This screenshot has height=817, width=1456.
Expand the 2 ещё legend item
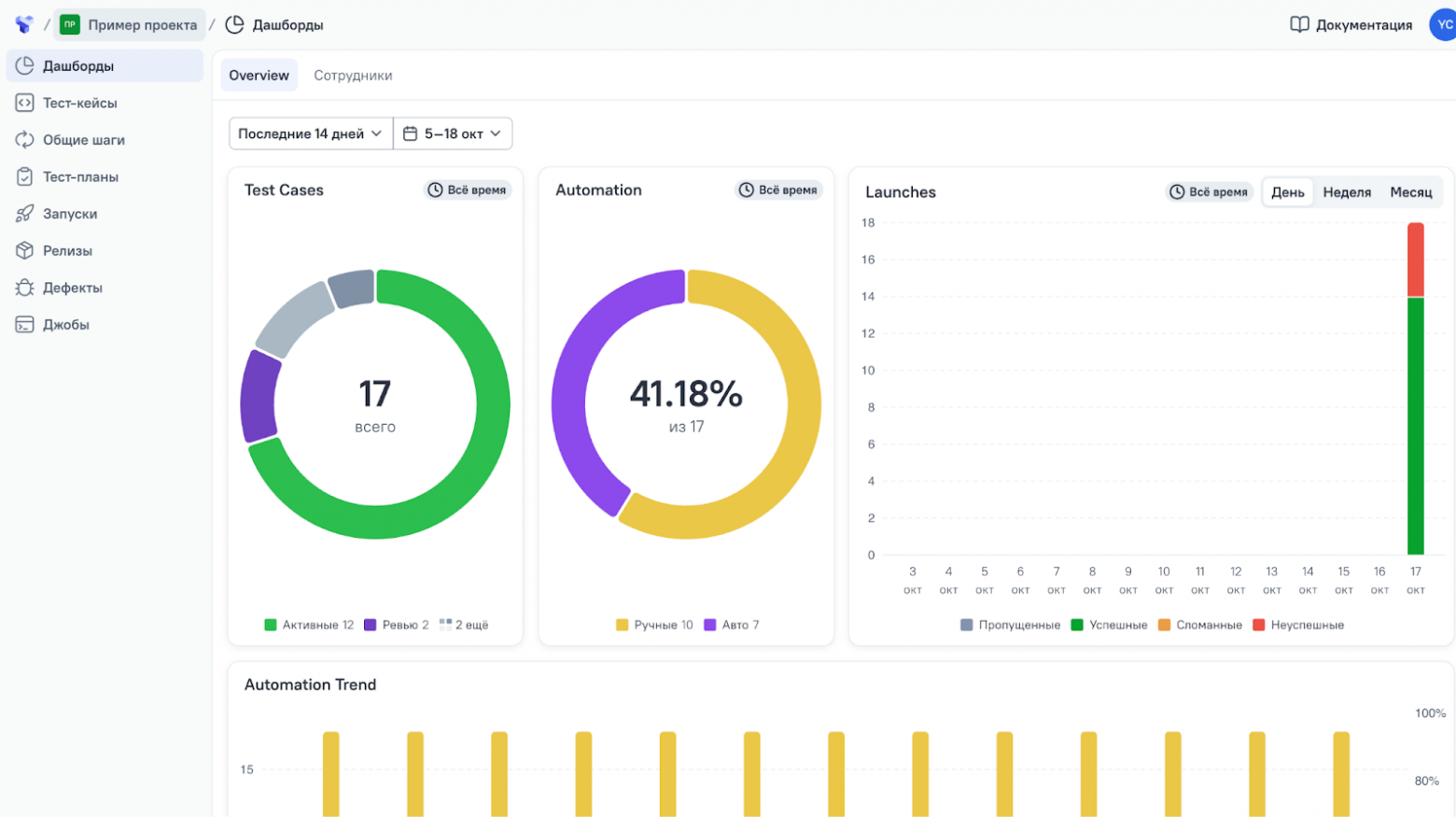point(464,625)
